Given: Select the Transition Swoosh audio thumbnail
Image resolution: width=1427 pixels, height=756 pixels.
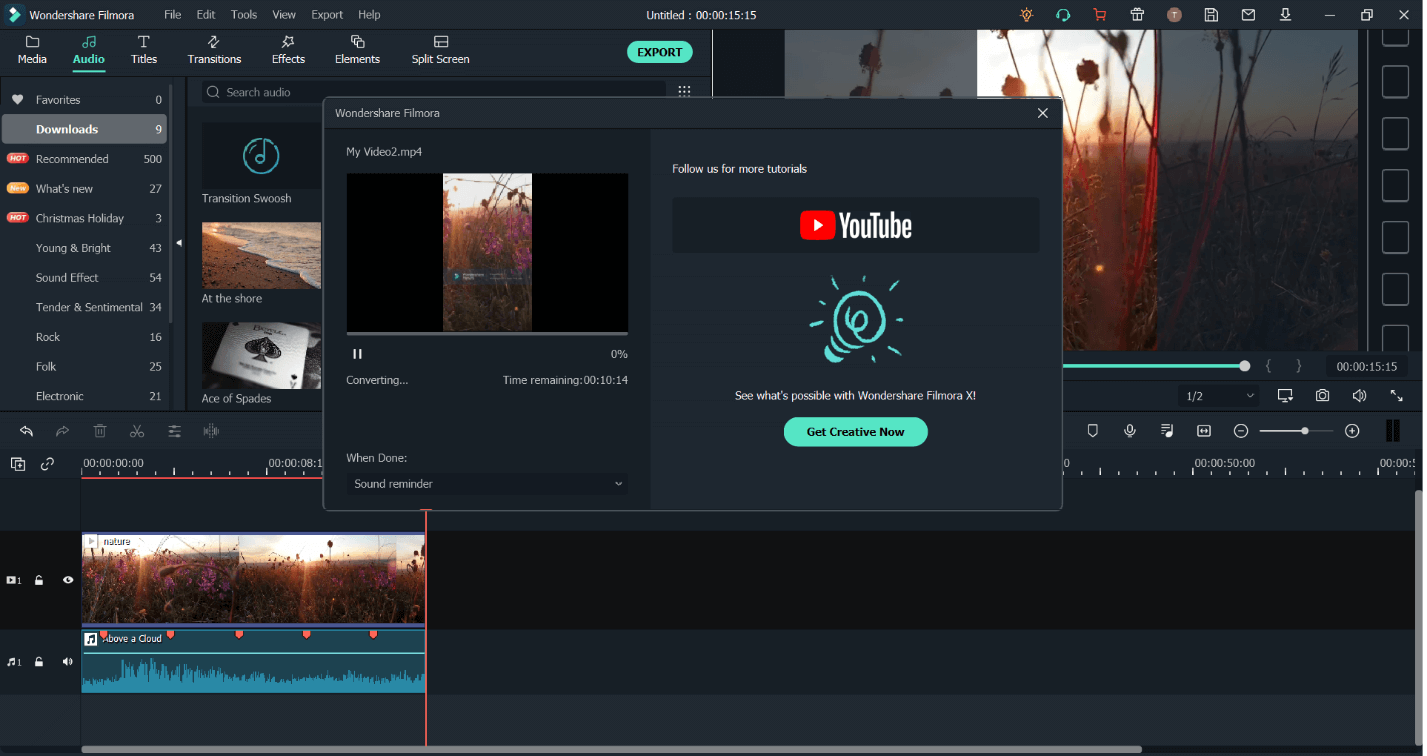Looking at the screenshot, I should click(261, 156).
